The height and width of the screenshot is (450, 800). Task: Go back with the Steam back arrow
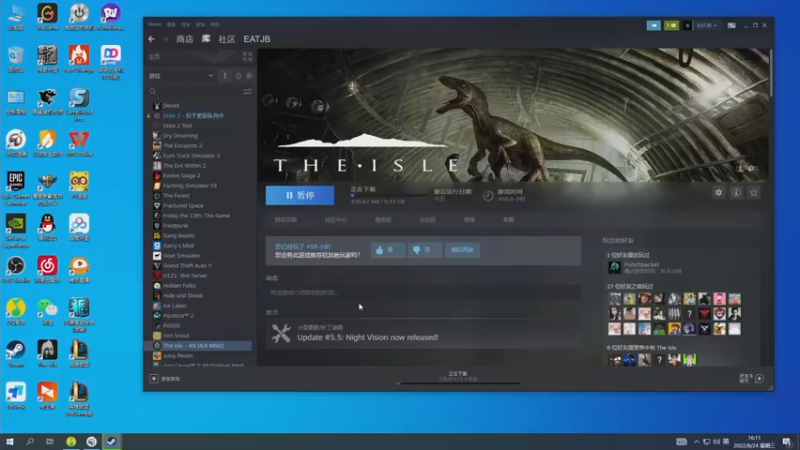point(152,39)
